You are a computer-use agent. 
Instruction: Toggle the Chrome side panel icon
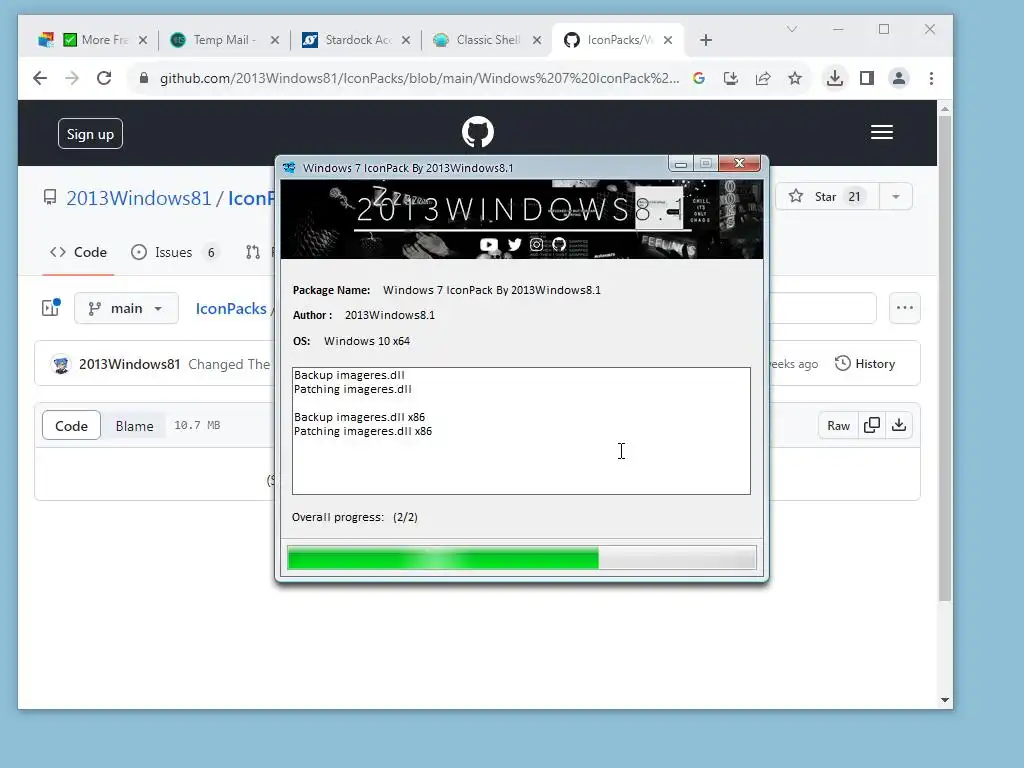tap(867, 78)
